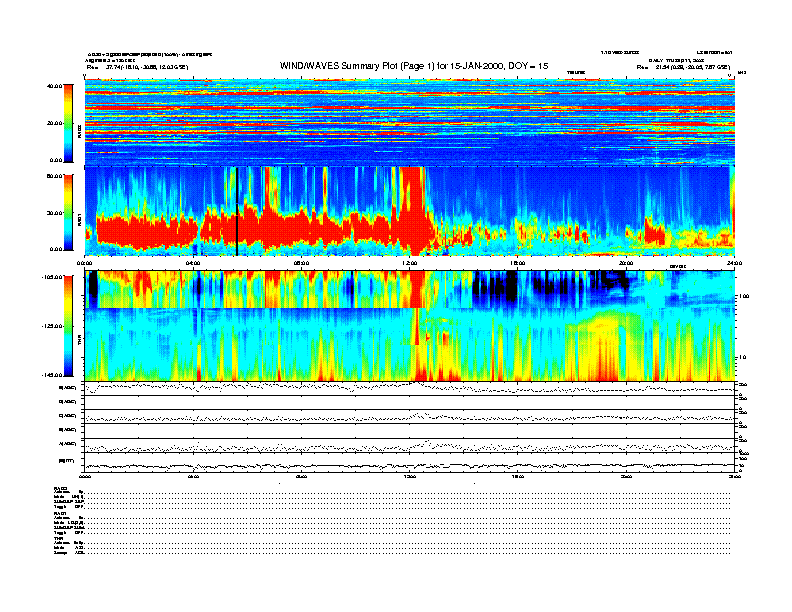792x612 pixels.
Task: Click the 10 frequency label right of TNR
Action: tap(743, 357)
